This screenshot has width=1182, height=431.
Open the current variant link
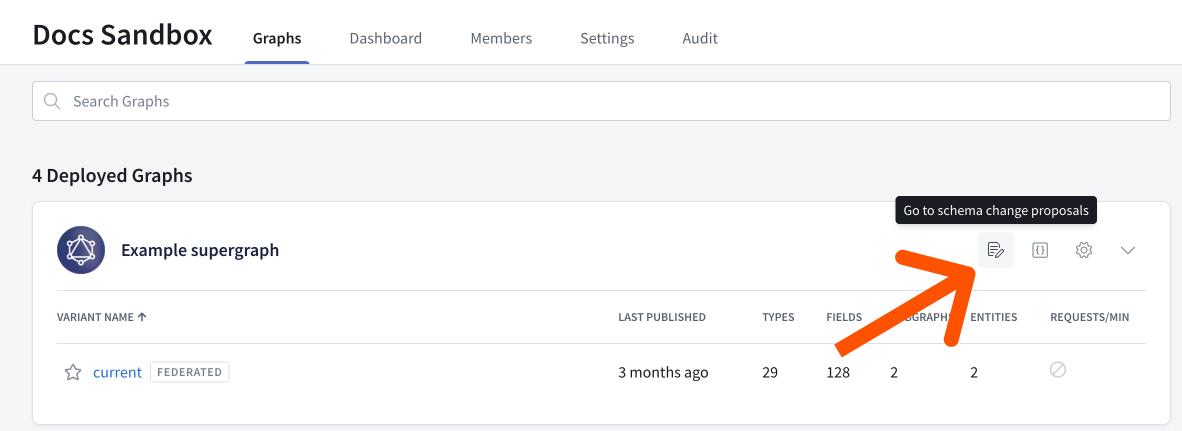[x=117, y=372]
